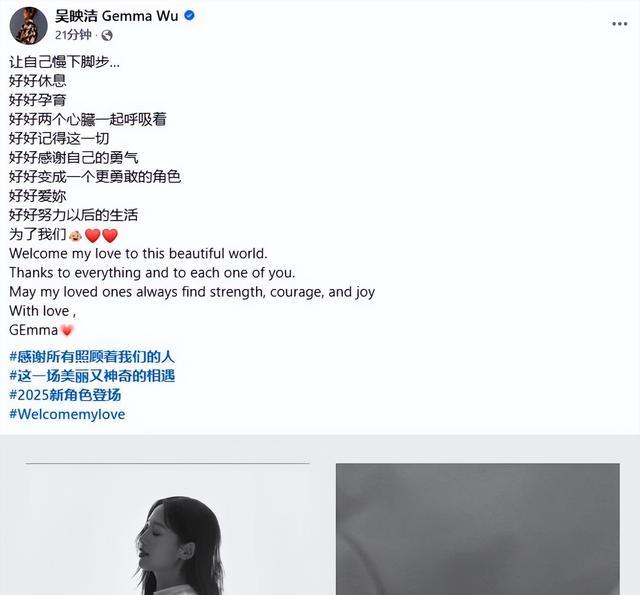View the gray photo on the right
The image size is (640, 595).
coord(478,529)
